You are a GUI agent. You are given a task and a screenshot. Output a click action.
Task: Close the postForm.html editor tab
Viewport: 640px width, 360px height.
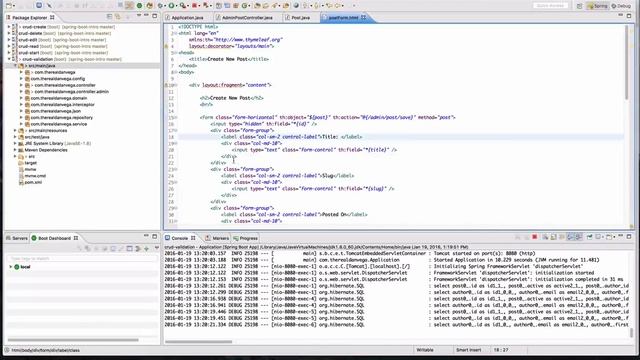tap(364, 17)
